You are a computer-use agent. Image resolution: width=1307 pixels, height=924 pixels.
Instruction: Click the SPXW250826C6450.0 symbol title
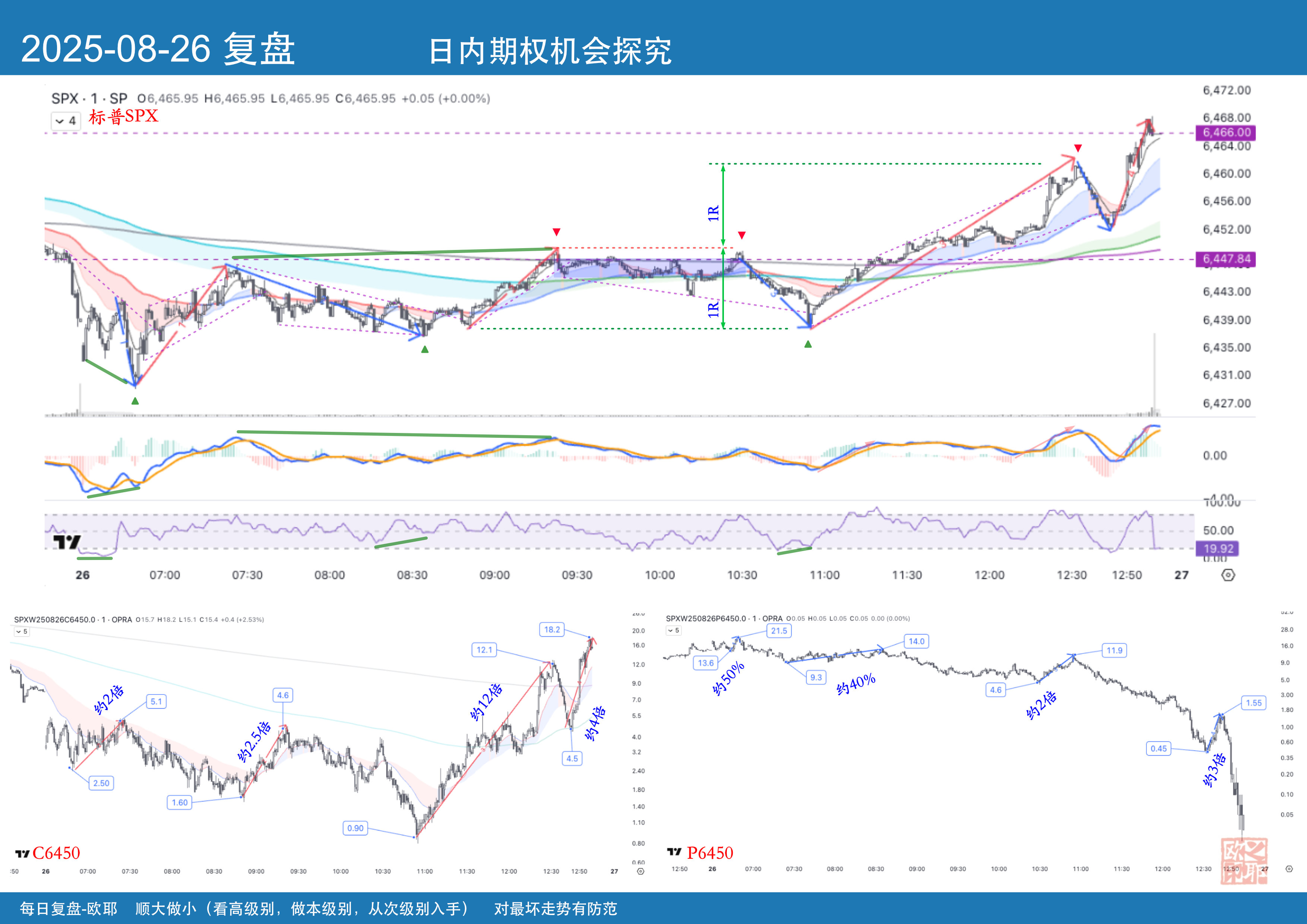coord(55,620)
